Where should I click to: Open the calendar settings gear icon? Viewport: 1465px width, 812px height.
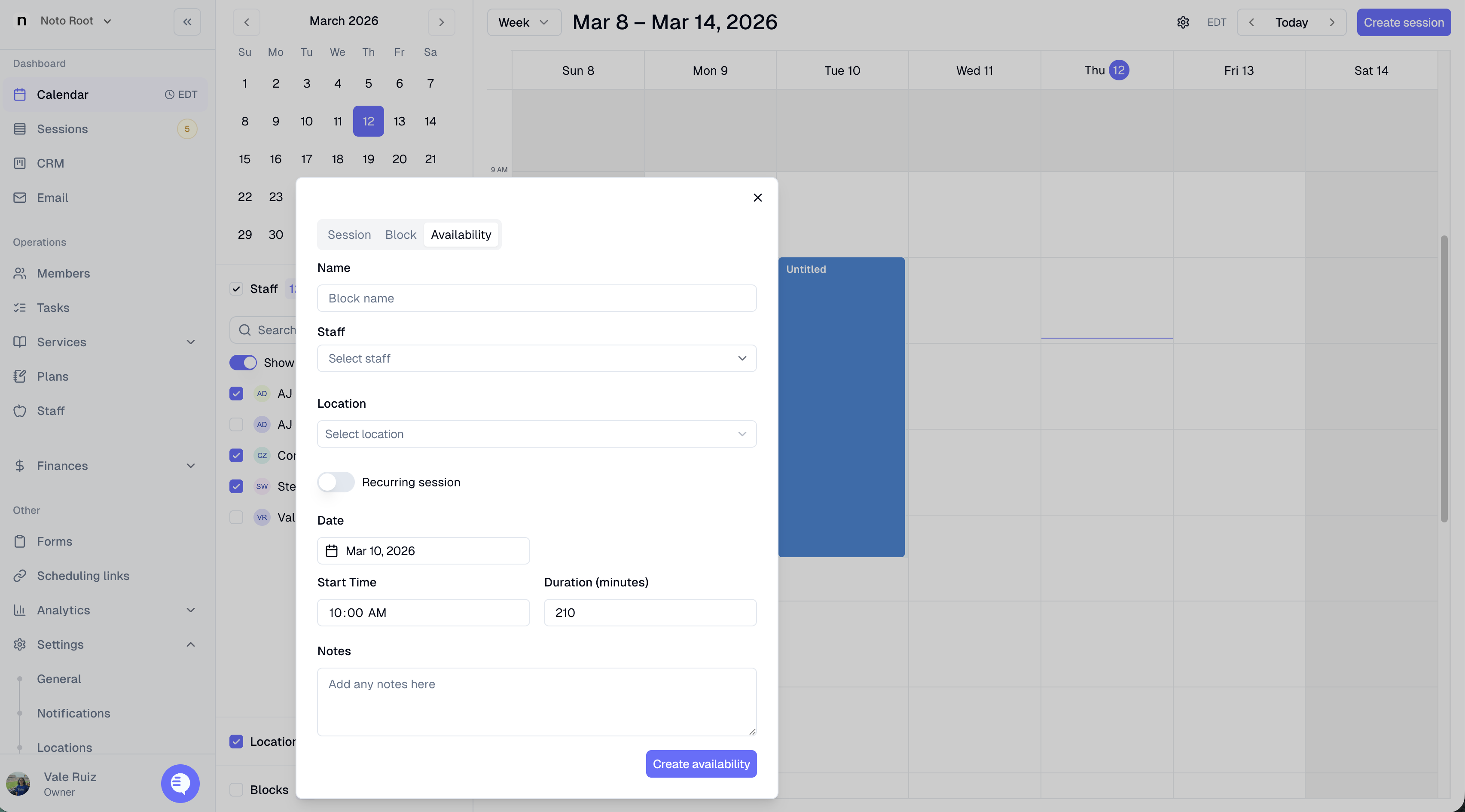pos(1183,22)
